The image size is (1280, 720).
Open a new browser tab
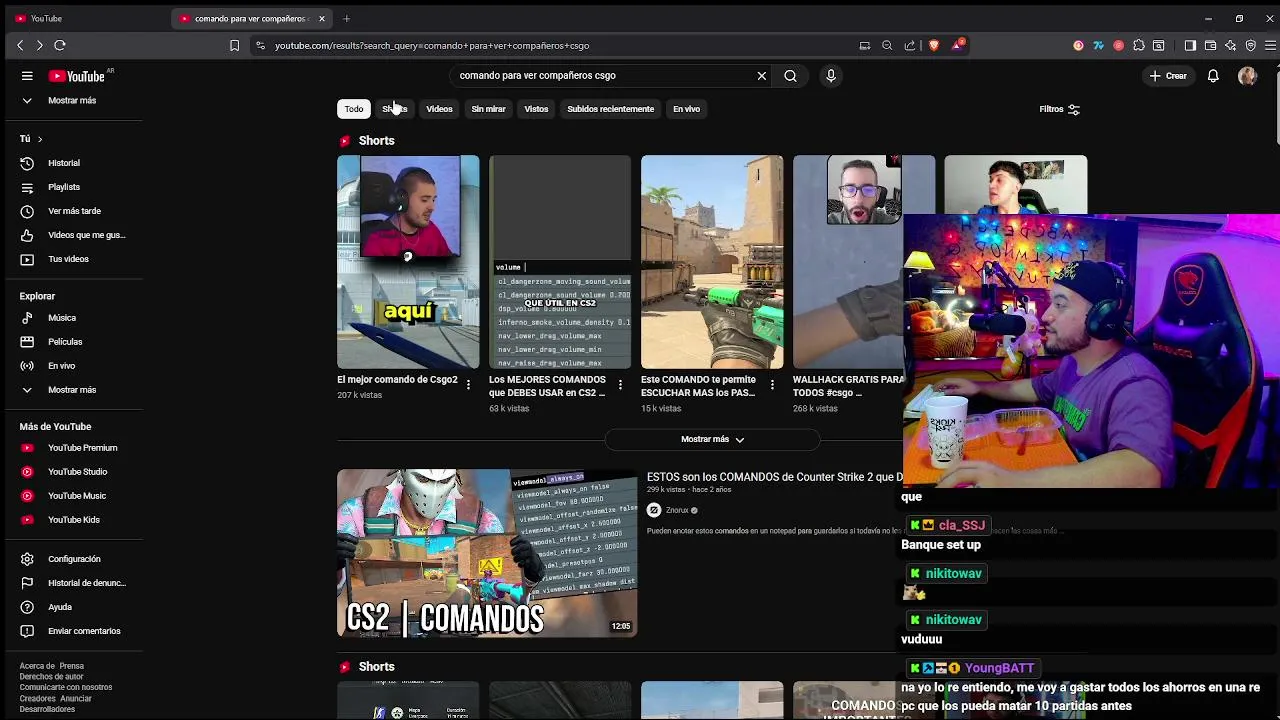tap(346, 18)
